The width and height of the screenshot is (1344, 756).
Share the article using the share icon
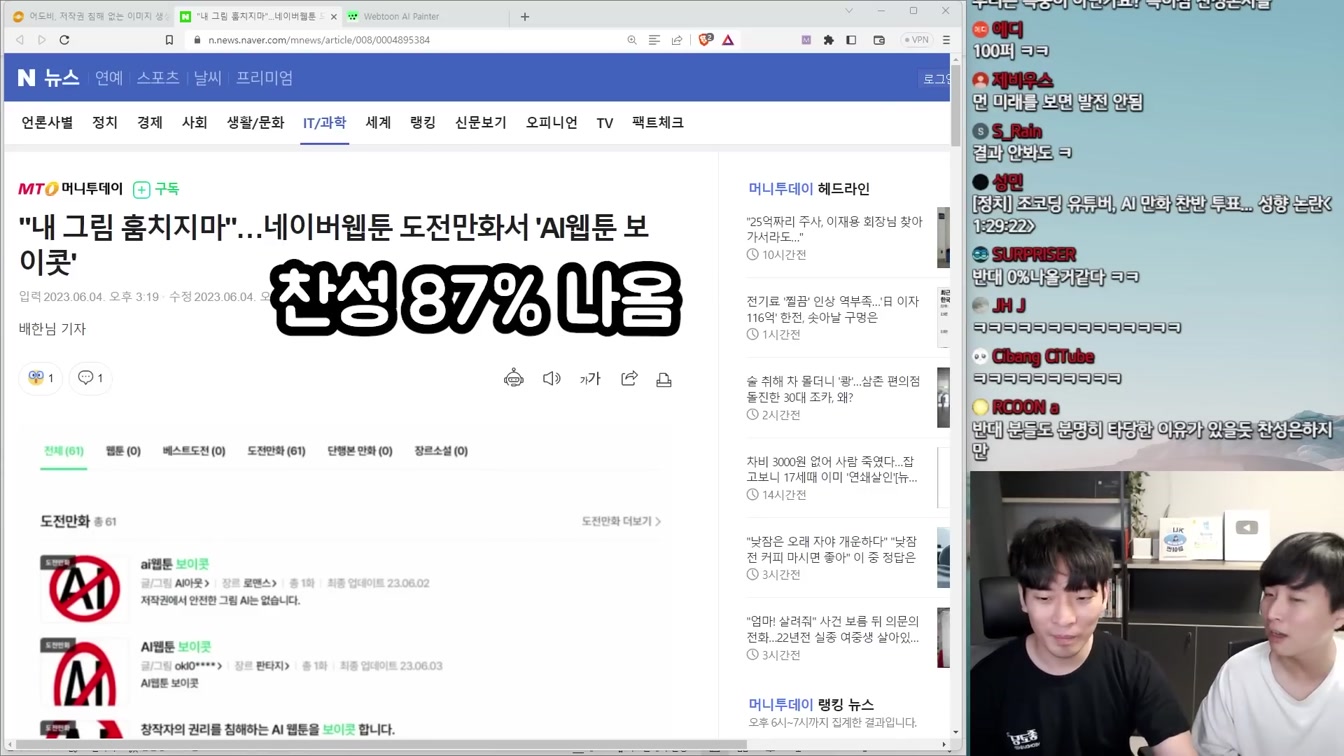(629, 378)
